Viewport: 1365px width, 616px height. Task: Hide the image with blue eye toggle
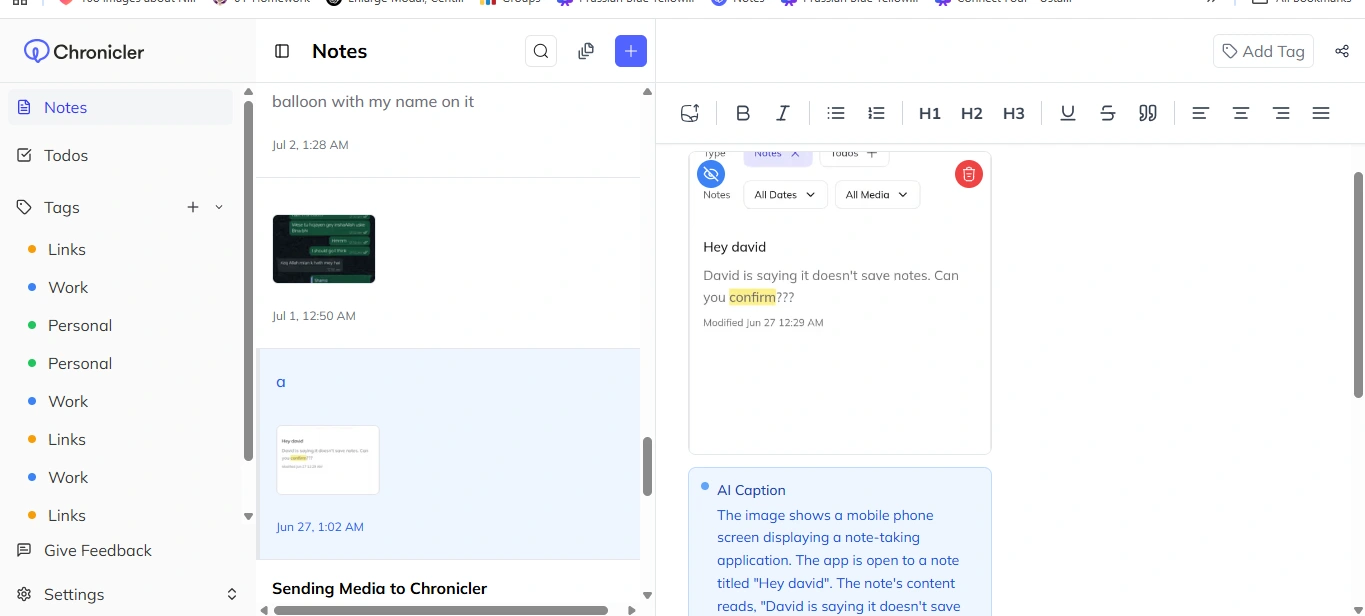711,174
